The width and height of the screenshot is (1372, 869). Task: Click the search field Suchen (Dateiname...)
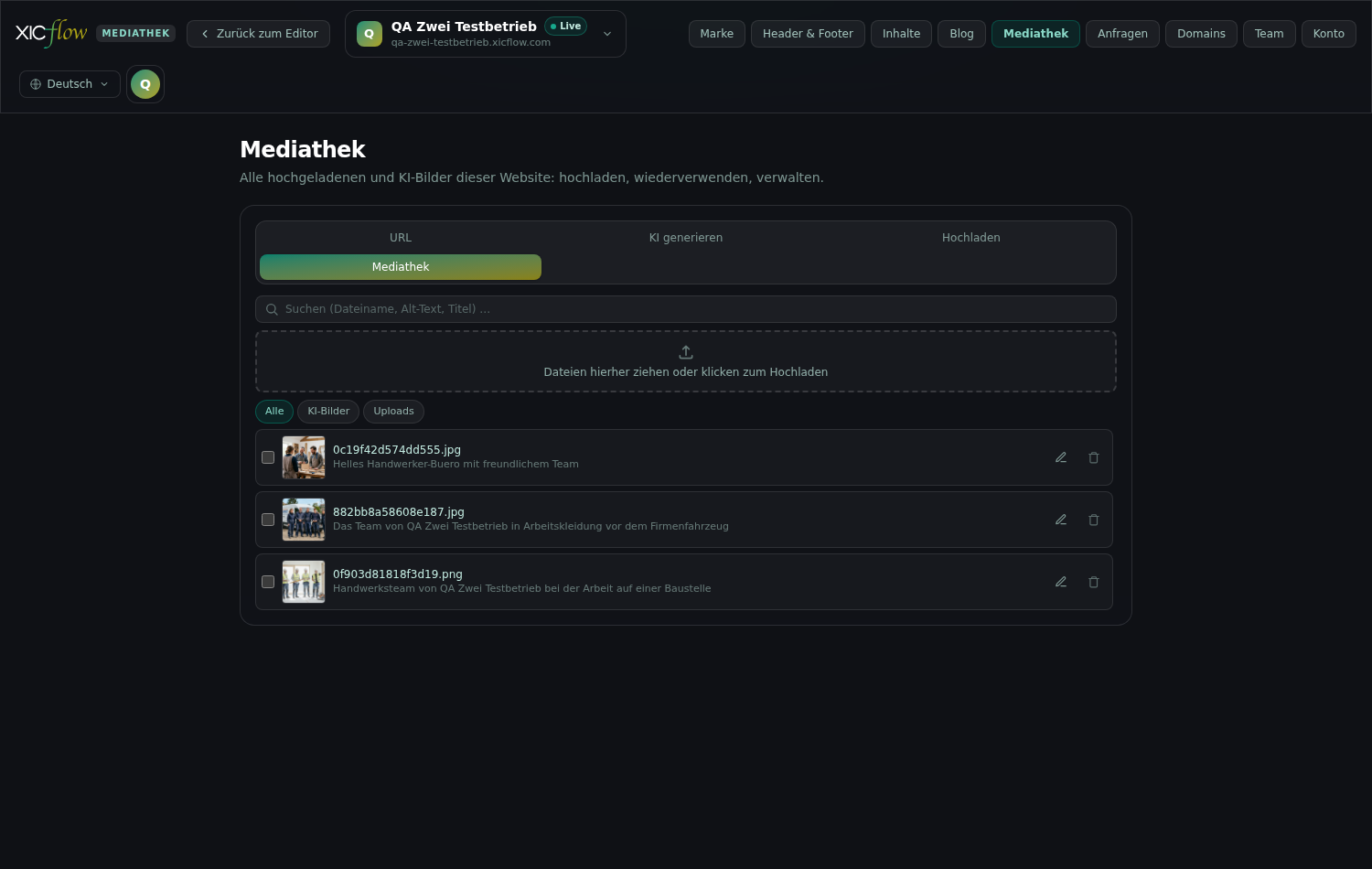(686, 309)
